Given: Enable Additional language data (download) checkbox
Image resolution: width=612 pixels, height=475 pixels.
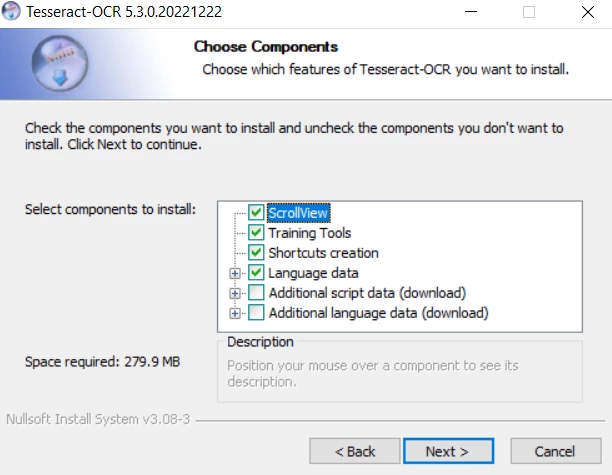Looking at the screenshot, I should [x=256, y=313].
